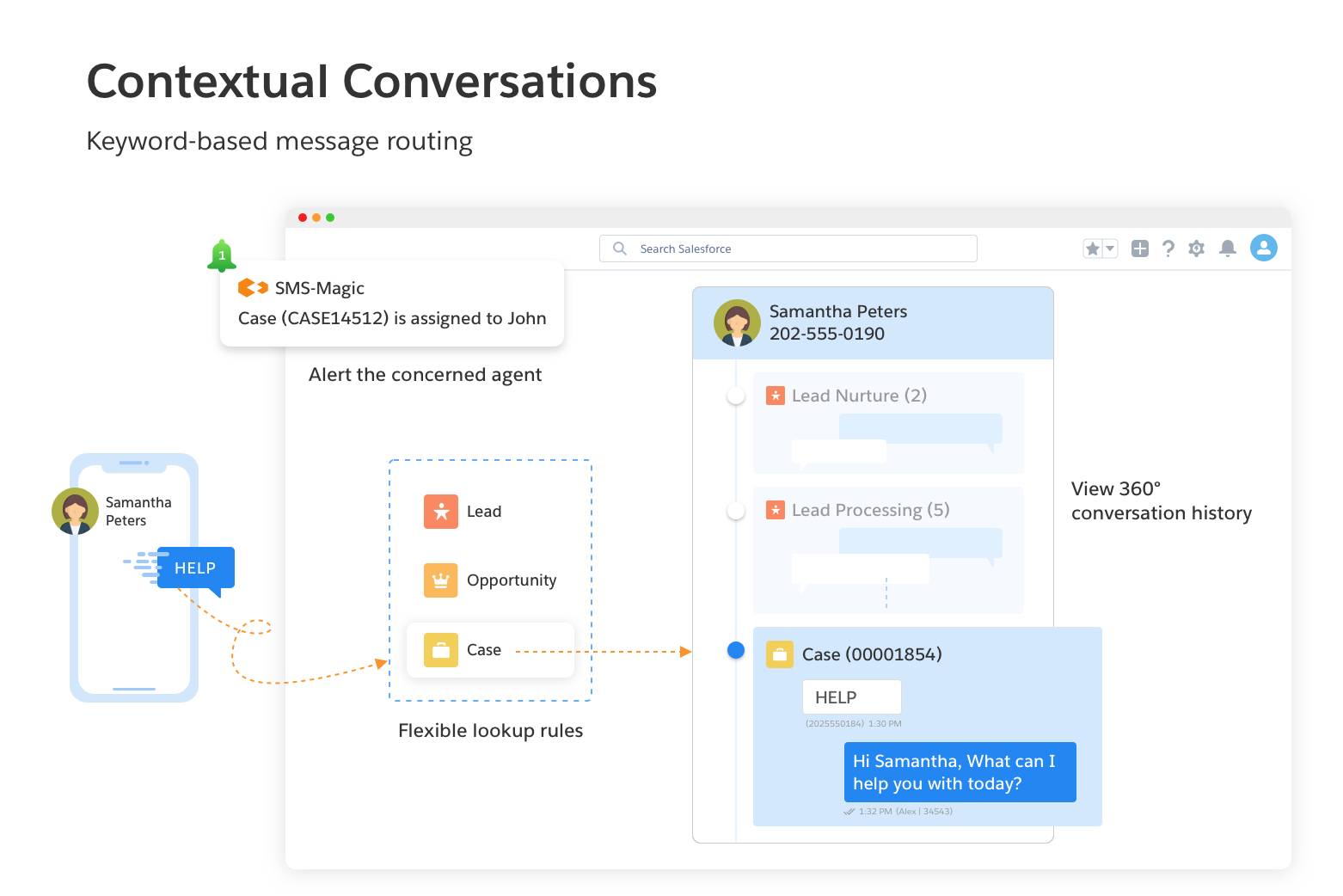The width and height of the screenshot is (1343, 896).
Task: Choose the Opportunity lookup rule
Action: (x=490, y=580)
